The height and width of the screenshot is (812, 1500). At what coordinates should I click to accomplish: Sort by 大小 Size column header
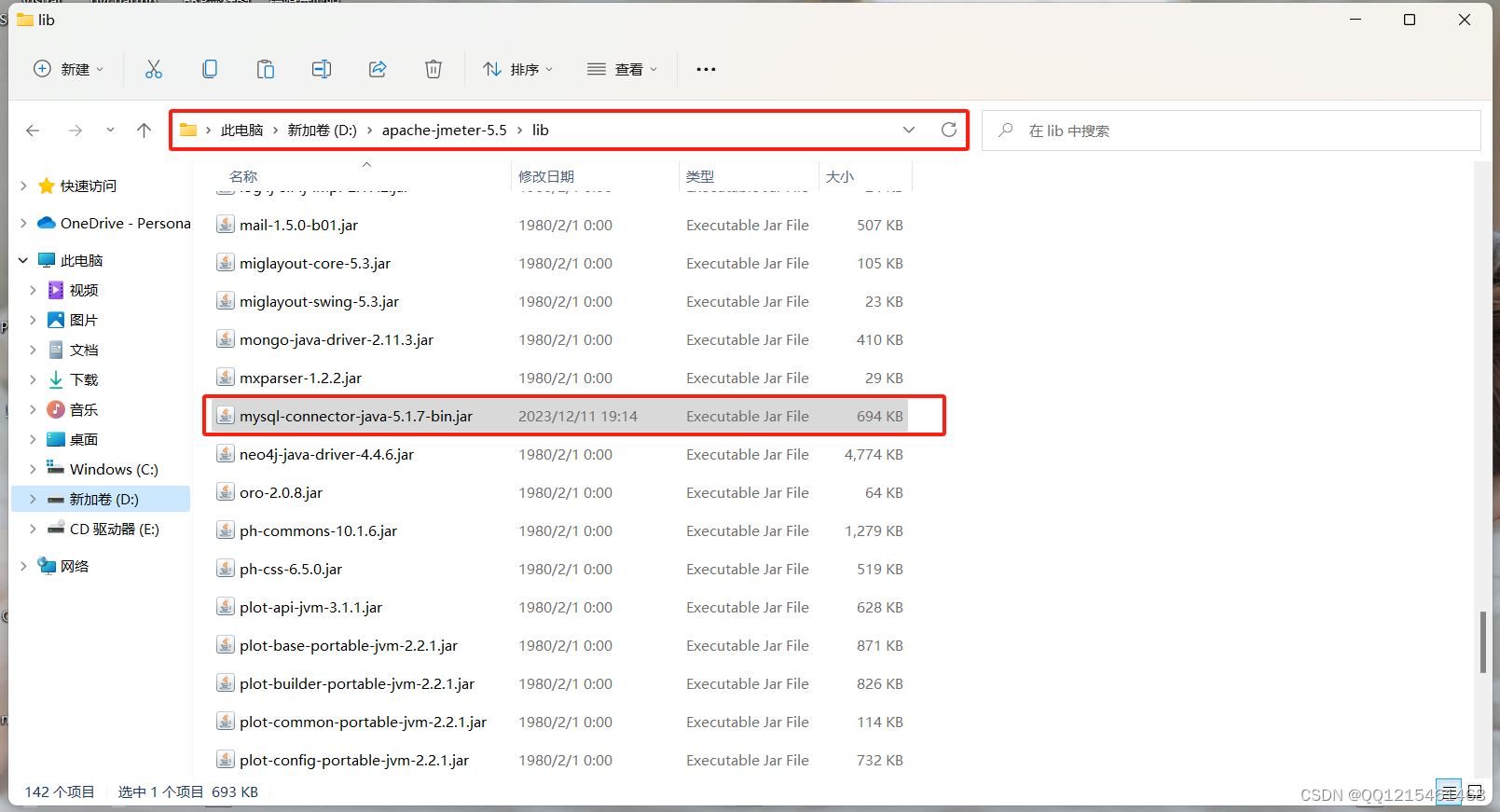[840, 176]
